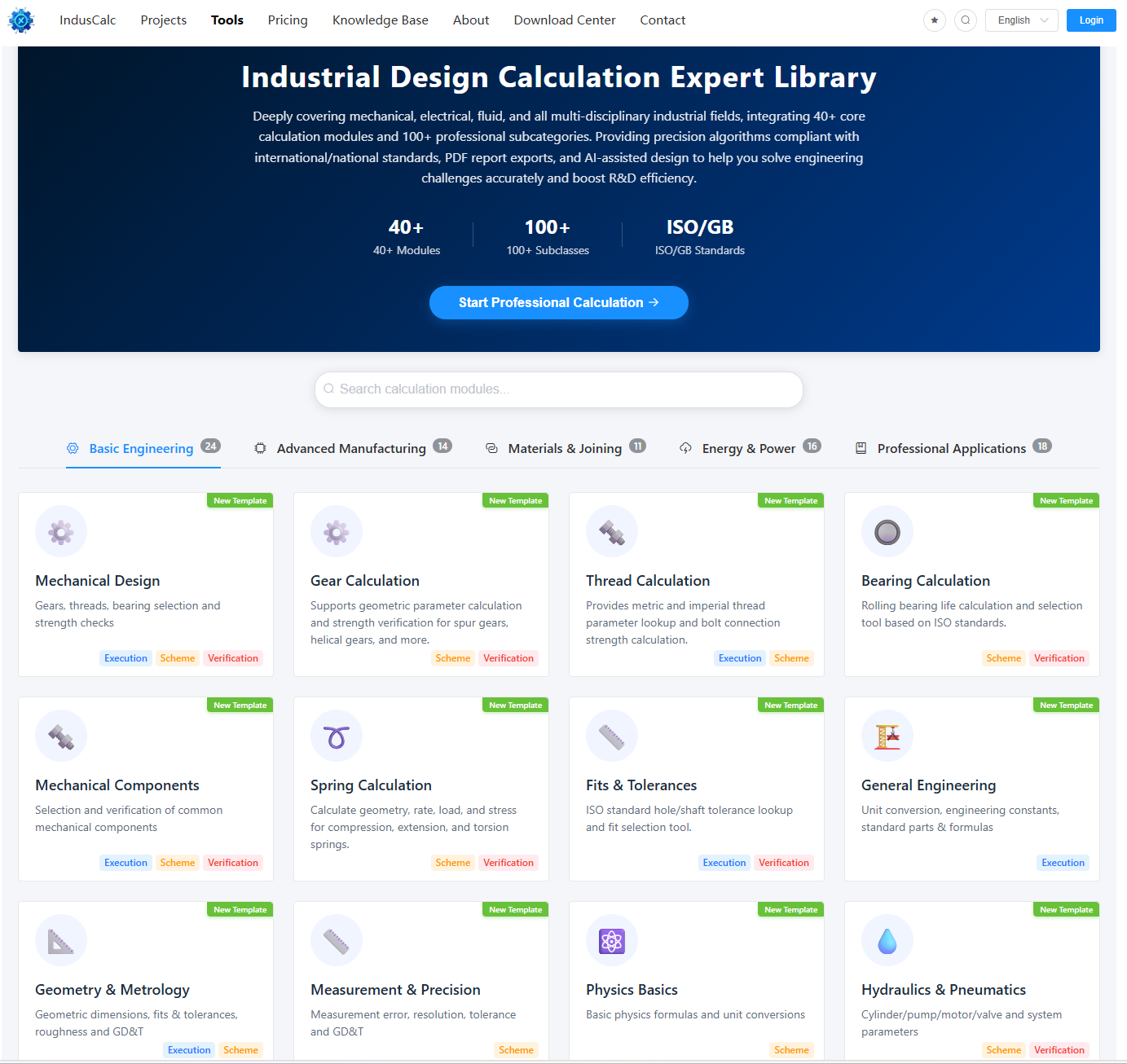1127x1064 pixels.
Task: Select the Fits & Tolerances ruler icon
Action: (611, 735)
